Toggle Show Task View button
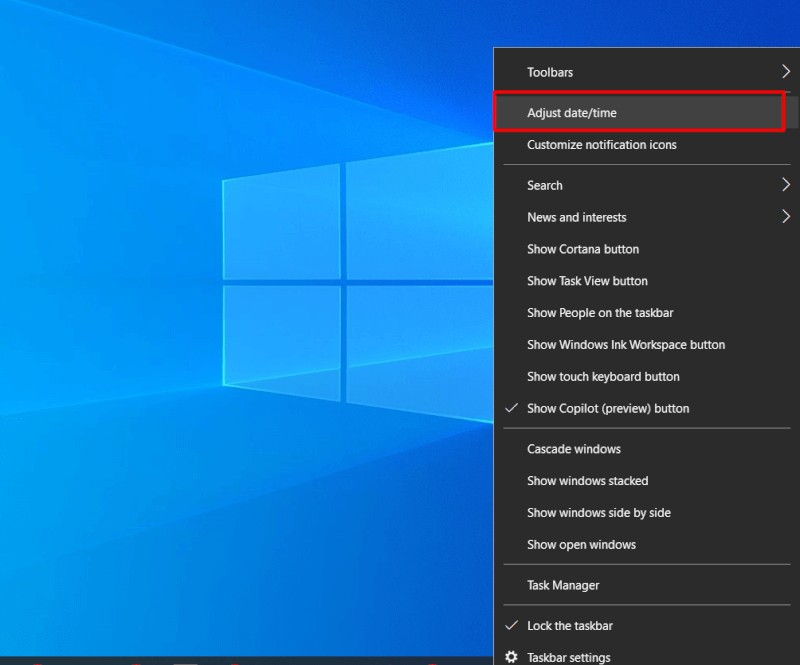This screenshot has height=665, width=800. pyautogui.click(x=646, y=281)
